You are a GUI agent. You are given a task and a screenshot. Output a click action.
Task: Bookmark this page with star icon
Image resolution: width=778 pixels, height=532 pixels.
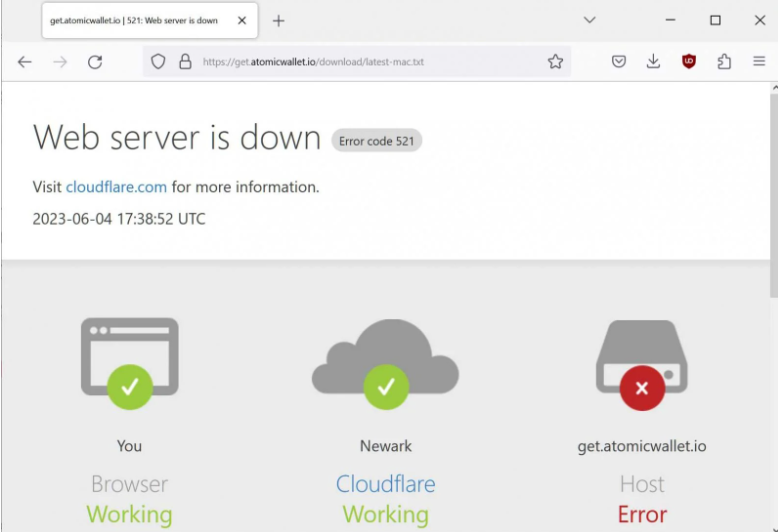click(555, 62)
